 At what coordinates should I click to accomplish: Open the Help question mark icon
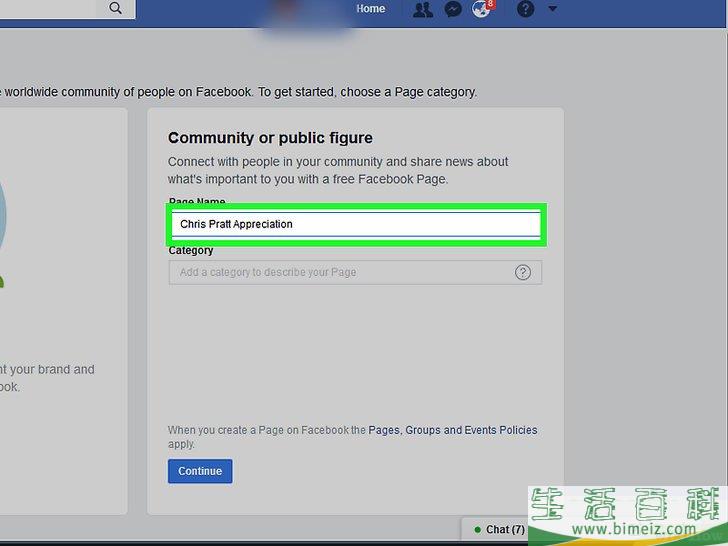pyautogui.click(x=525, y=9)
